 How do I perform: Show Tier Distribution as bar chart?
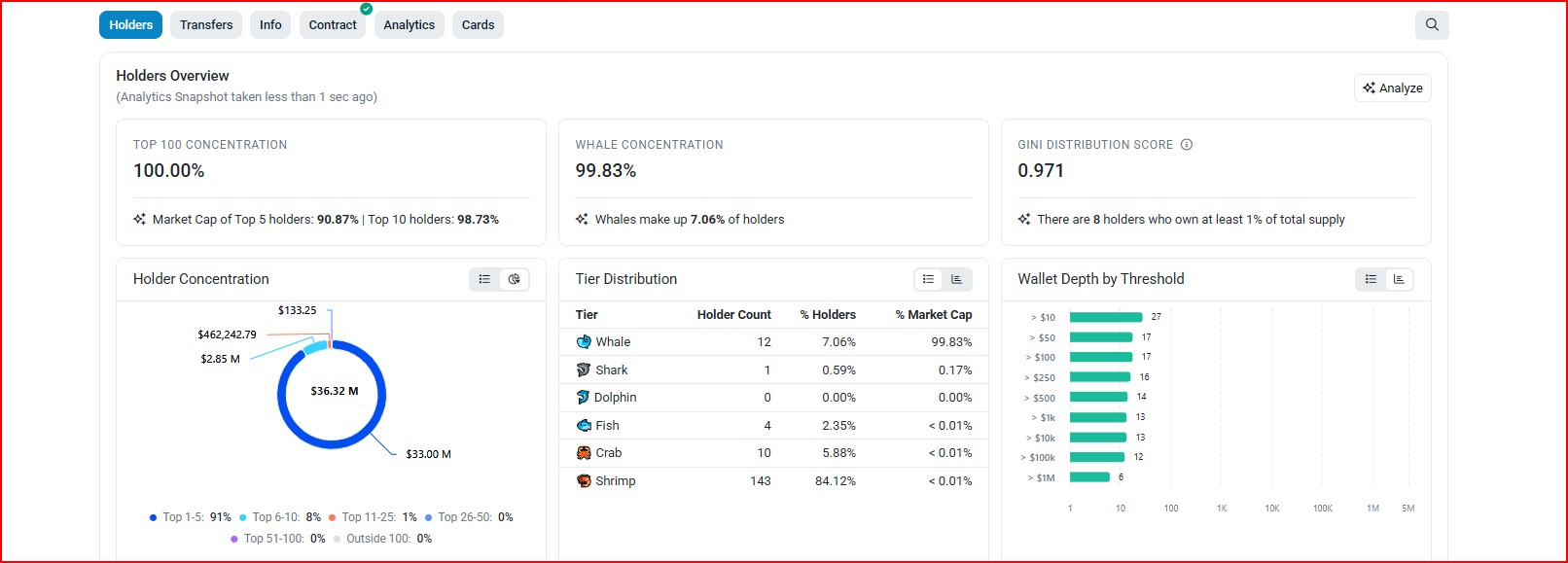957,279
